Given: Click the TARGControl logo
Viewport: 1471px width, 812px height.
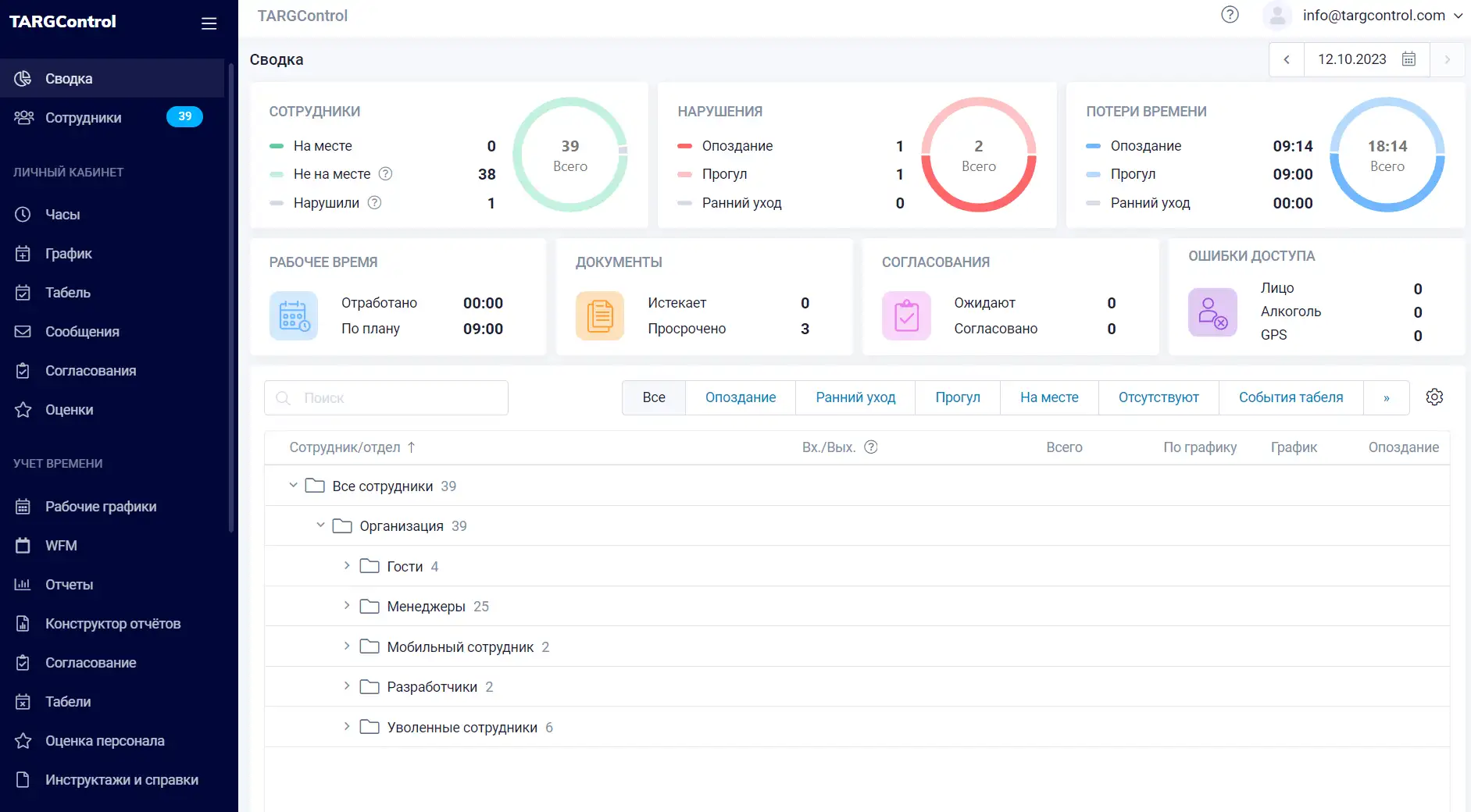Looking at the screenshot, I should 62,22.
